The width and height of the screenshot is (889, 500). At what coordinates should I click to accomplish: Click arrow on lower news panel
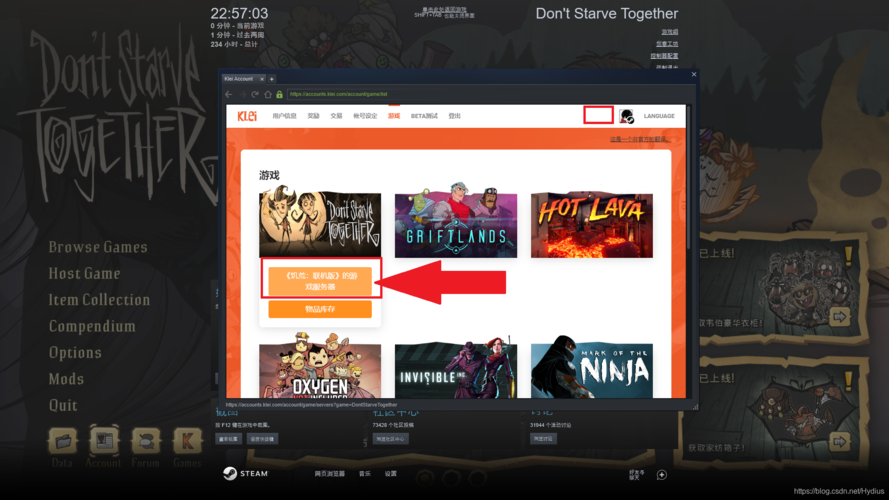tap(840, 441)
